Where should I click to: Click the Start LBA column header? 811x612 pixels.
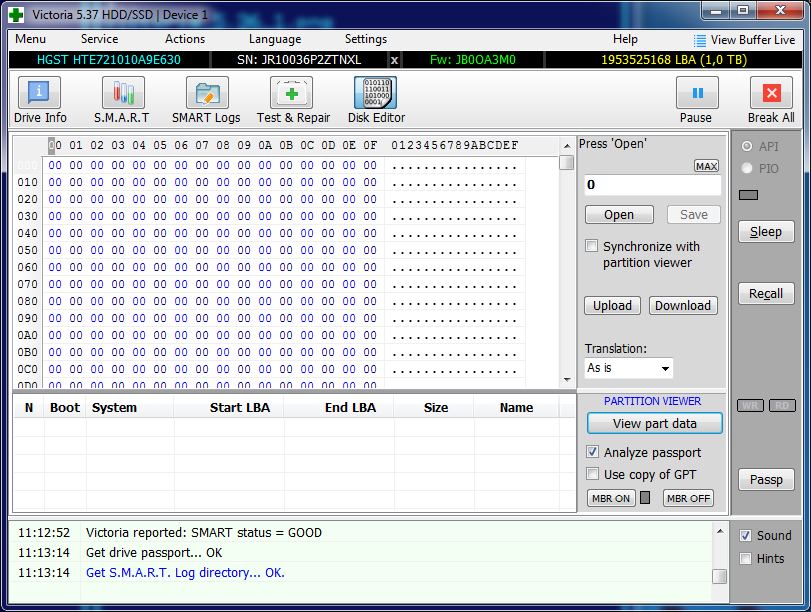click(240, 408)
